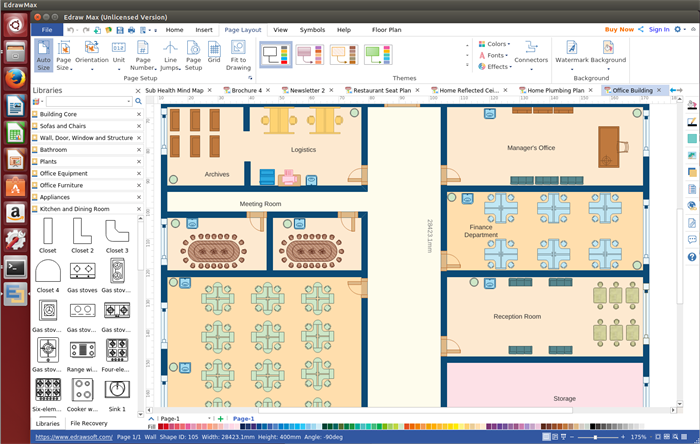Screen dimensions: 700x444
Task: Select the Gas stoves shape in library
Action: (x=83, y=269)
